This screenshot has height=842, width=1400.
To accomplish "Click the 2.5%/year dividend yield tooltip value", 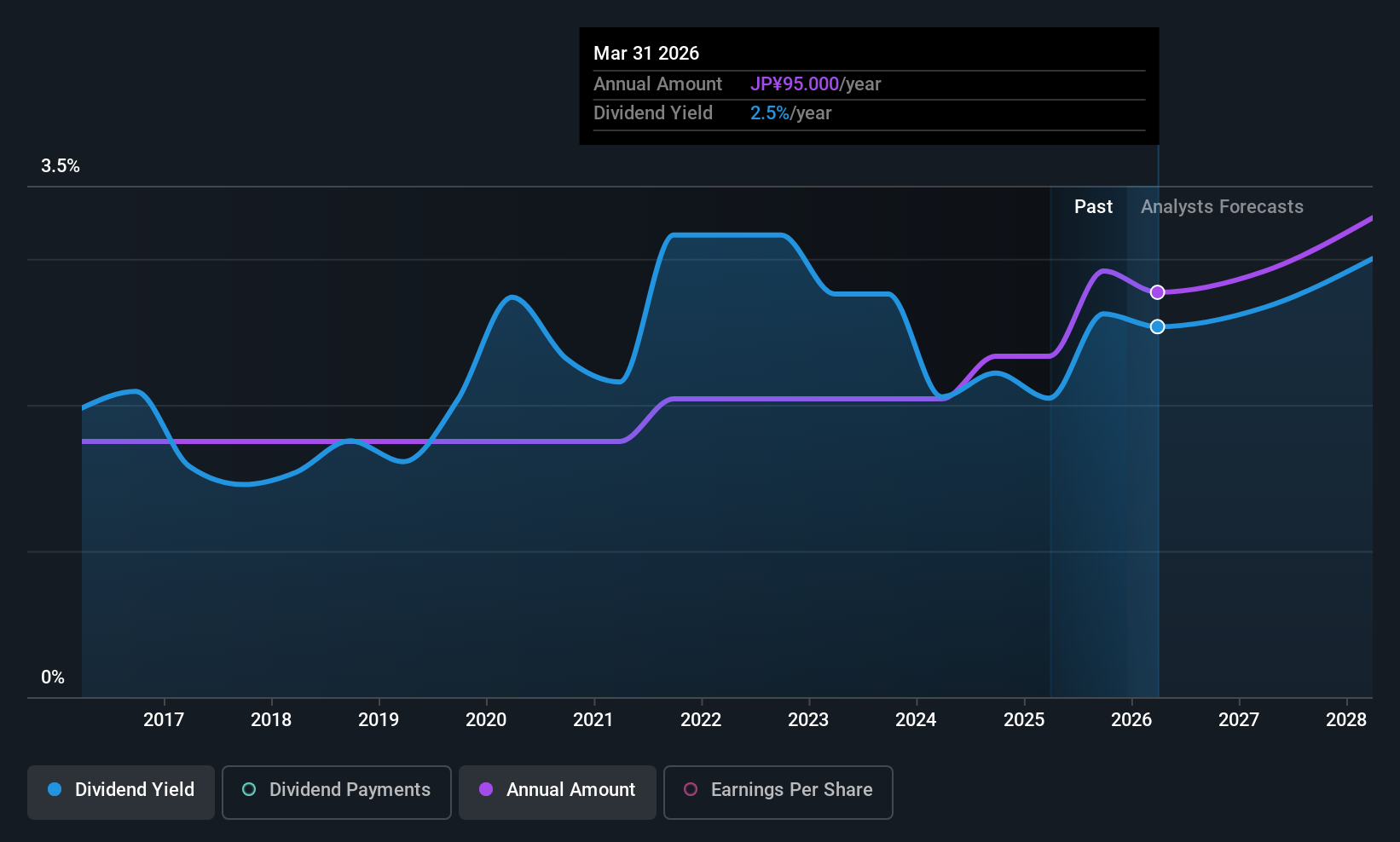I will tap(790, 113).
